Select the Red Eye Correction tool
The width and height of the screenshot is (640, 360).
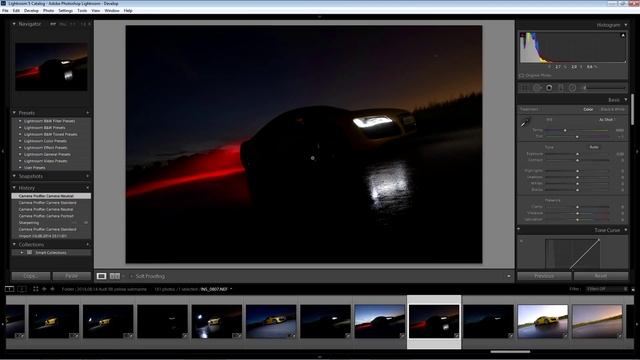coord(549,88)
